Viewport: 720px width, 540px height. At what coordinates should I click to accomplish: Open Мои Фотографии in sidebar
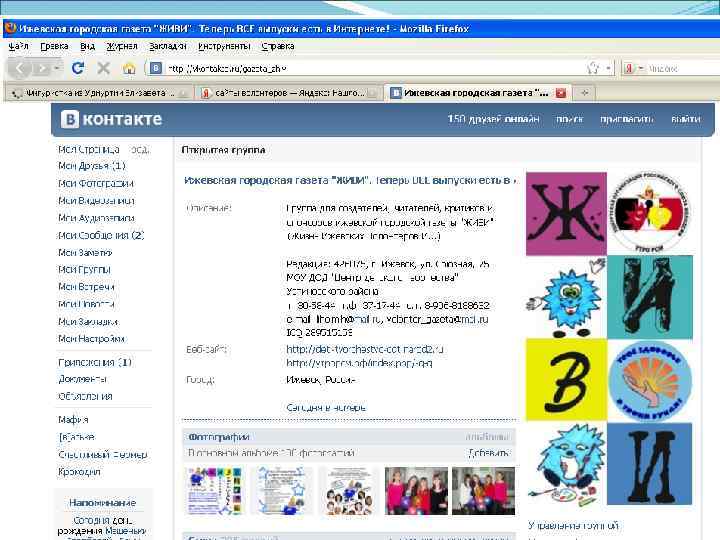click(x=96, y=183)
